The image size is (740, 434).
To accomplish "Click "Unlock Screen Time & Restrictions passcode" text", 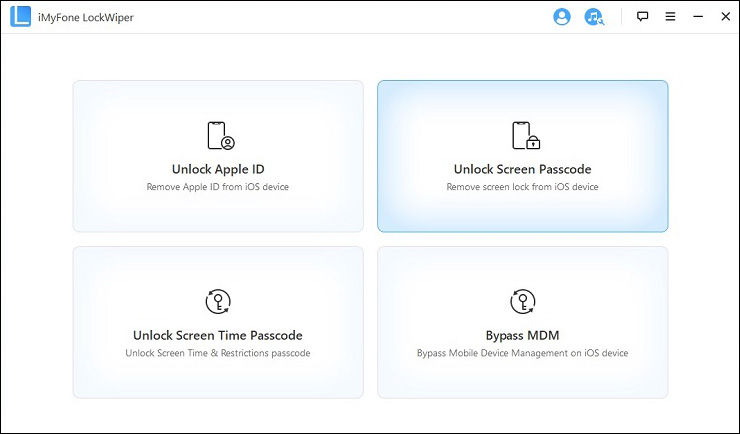I will tap(218, 353).
